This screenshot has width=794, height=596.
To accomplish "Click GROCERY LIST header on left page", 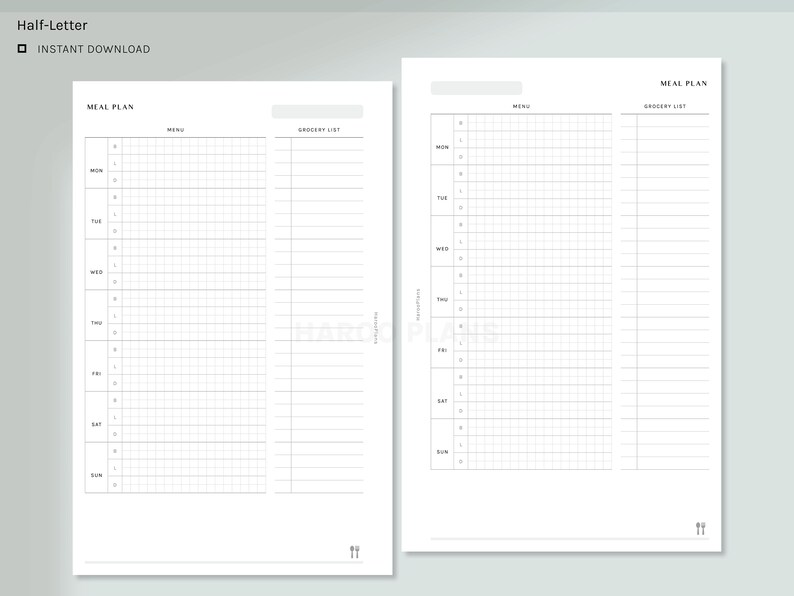I will [x=319, y=130].
